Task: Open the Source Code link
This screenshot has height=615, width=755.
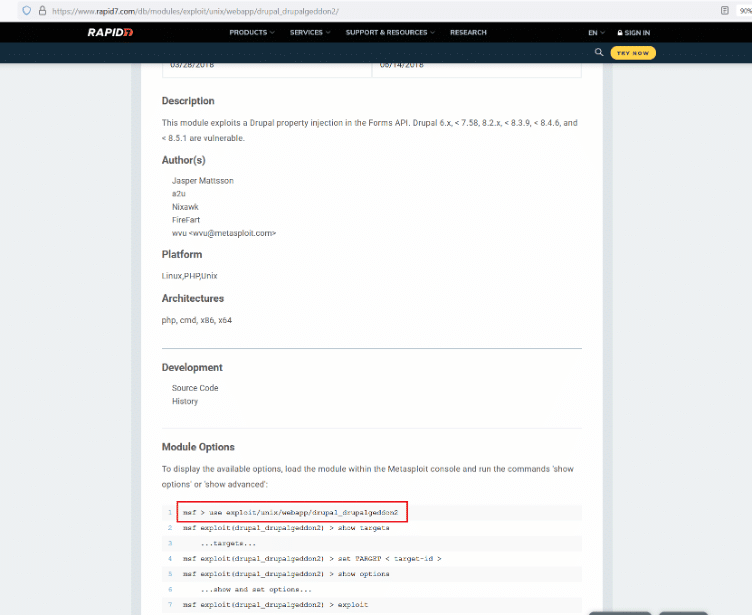Action: click(x=195, y=388)
